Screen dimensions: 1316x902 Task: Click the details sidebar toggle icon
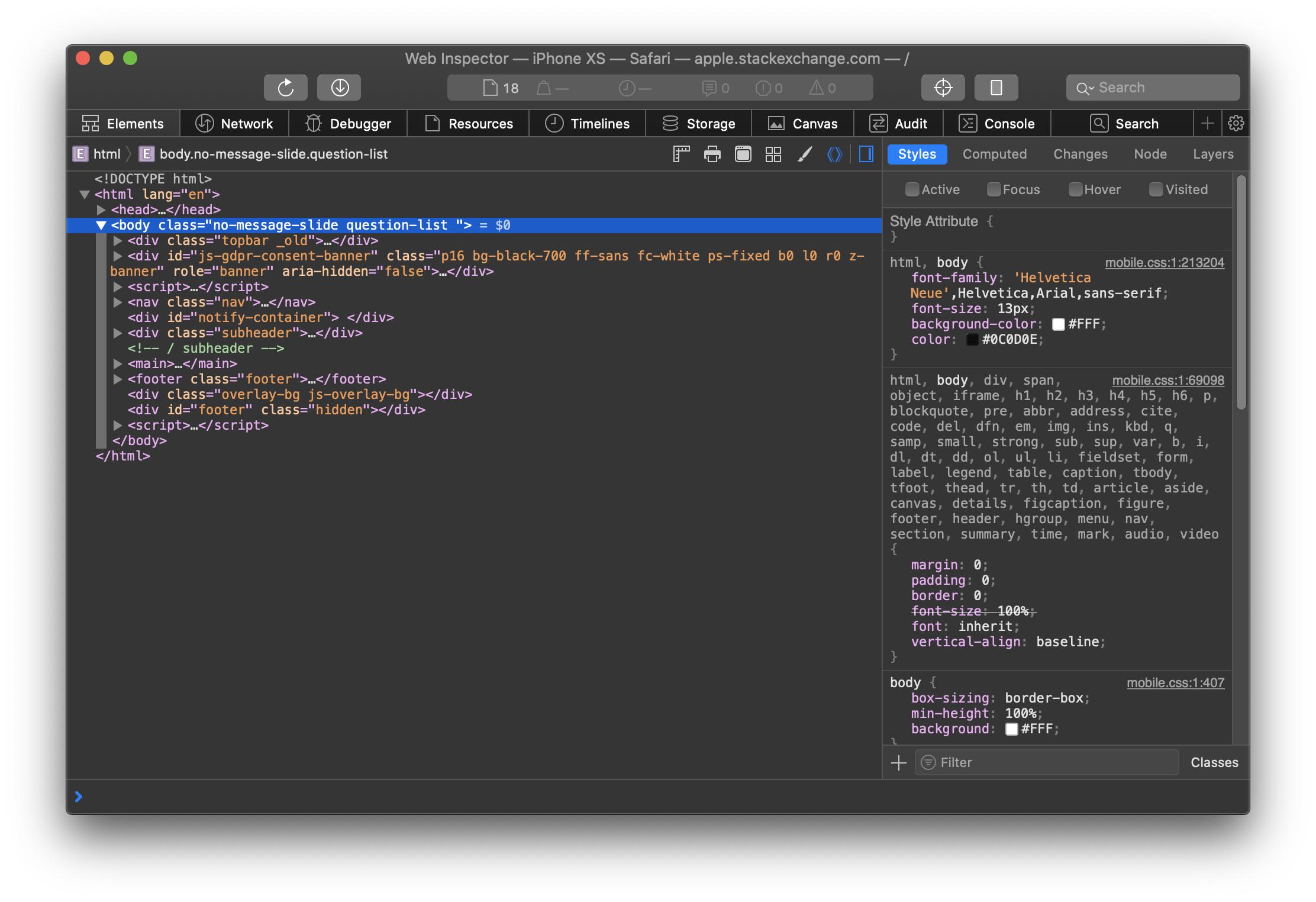[866, 154]
